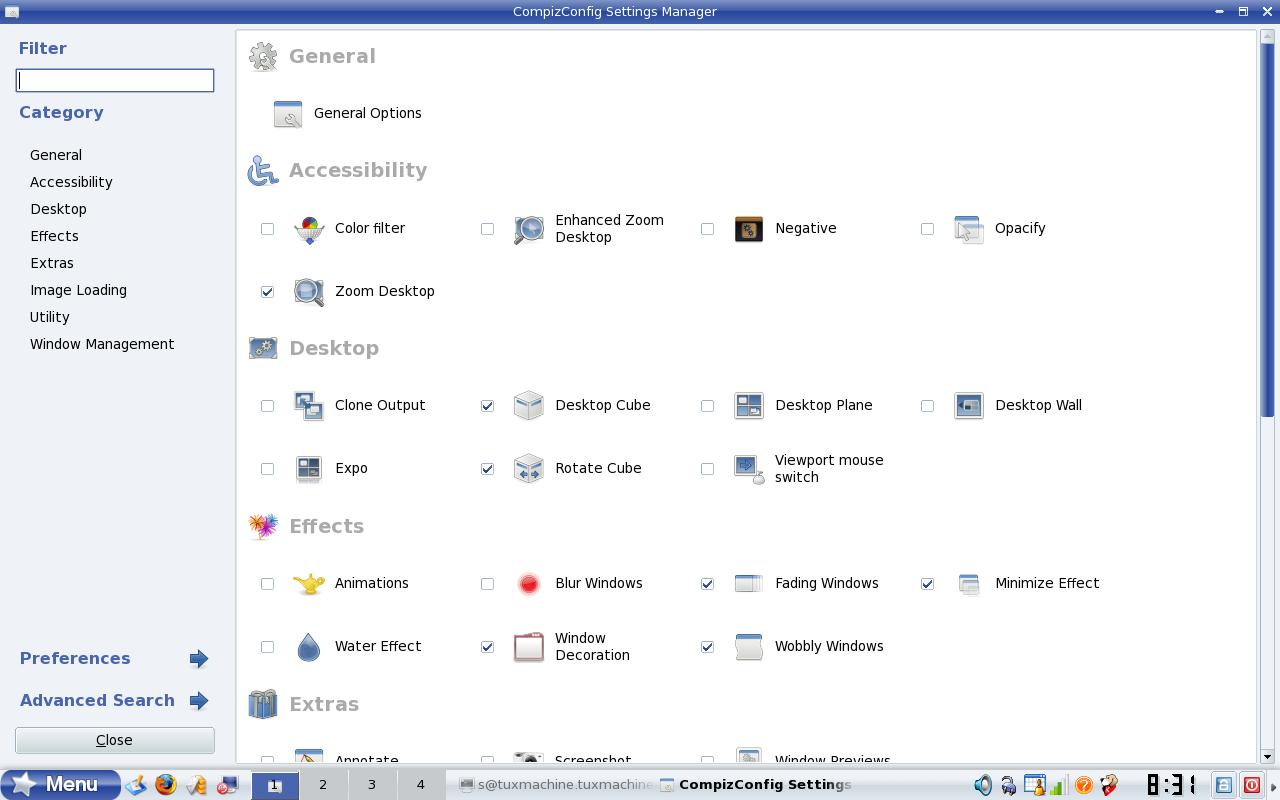Open the Rotate Cube plugin icon

529,469
